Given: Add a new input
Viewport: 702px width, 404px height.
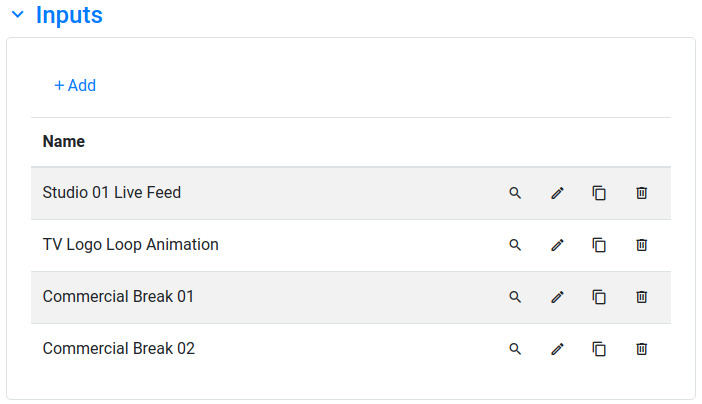Looking at the screenshot, I should point(75,85).
